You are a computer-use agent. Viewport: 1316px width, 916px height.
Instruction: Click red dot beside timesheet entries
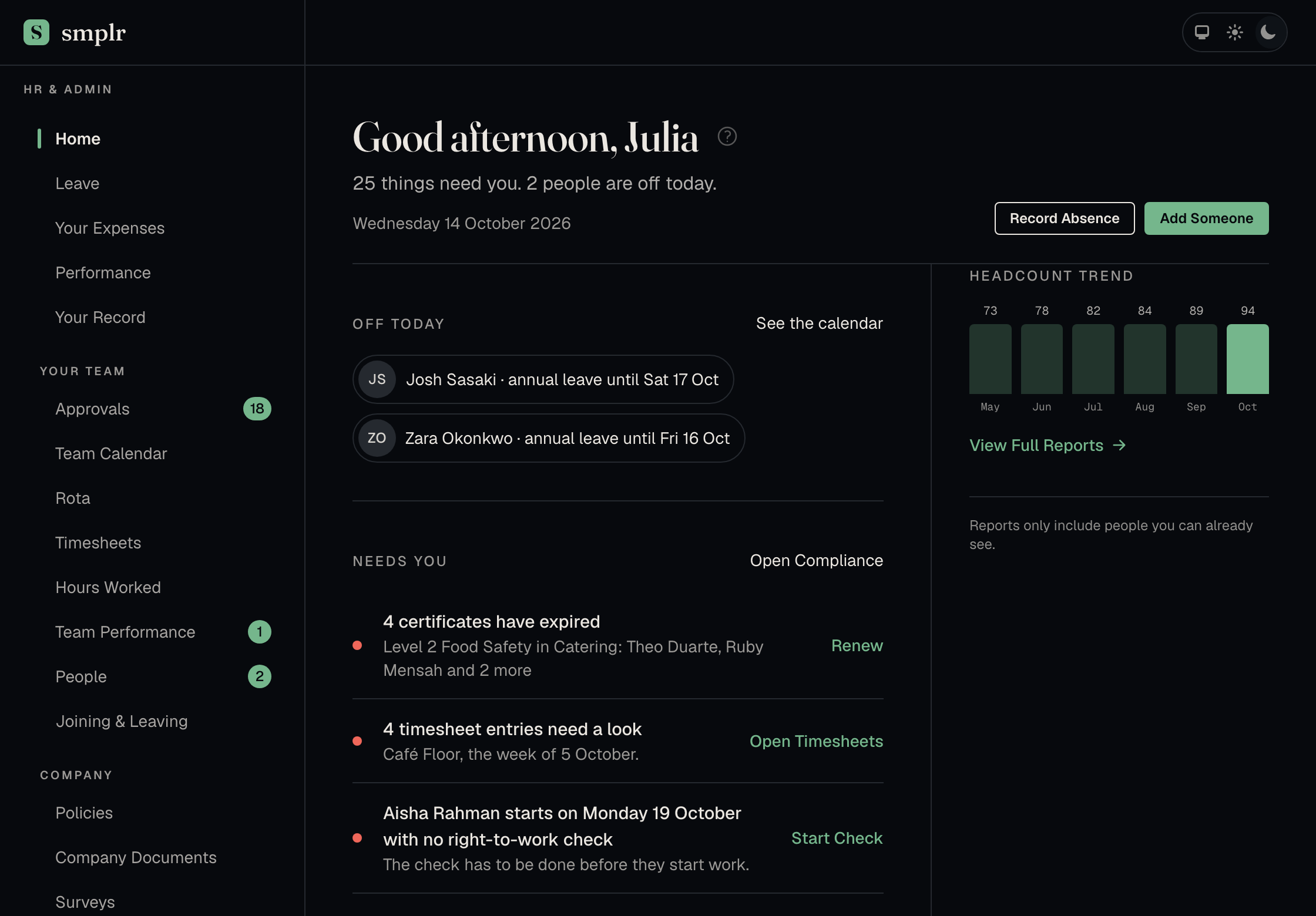pyautogui.click(x=357, y=742)
